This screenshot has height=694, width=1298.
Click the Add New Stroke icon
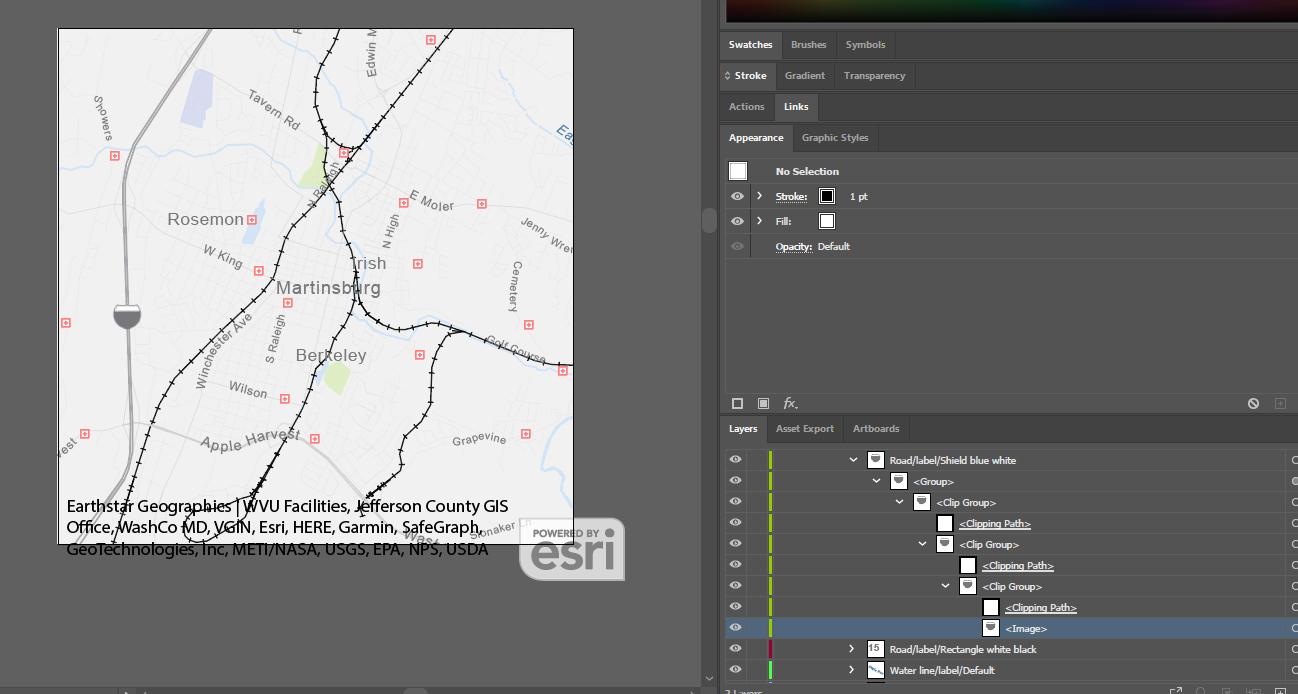(x=737, y=403)
